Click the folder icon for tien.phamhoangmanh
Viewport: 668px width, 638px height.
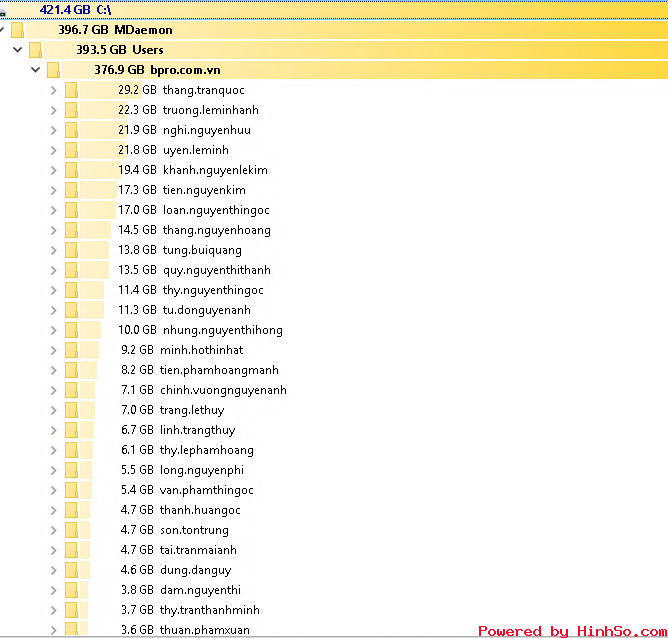71,371
